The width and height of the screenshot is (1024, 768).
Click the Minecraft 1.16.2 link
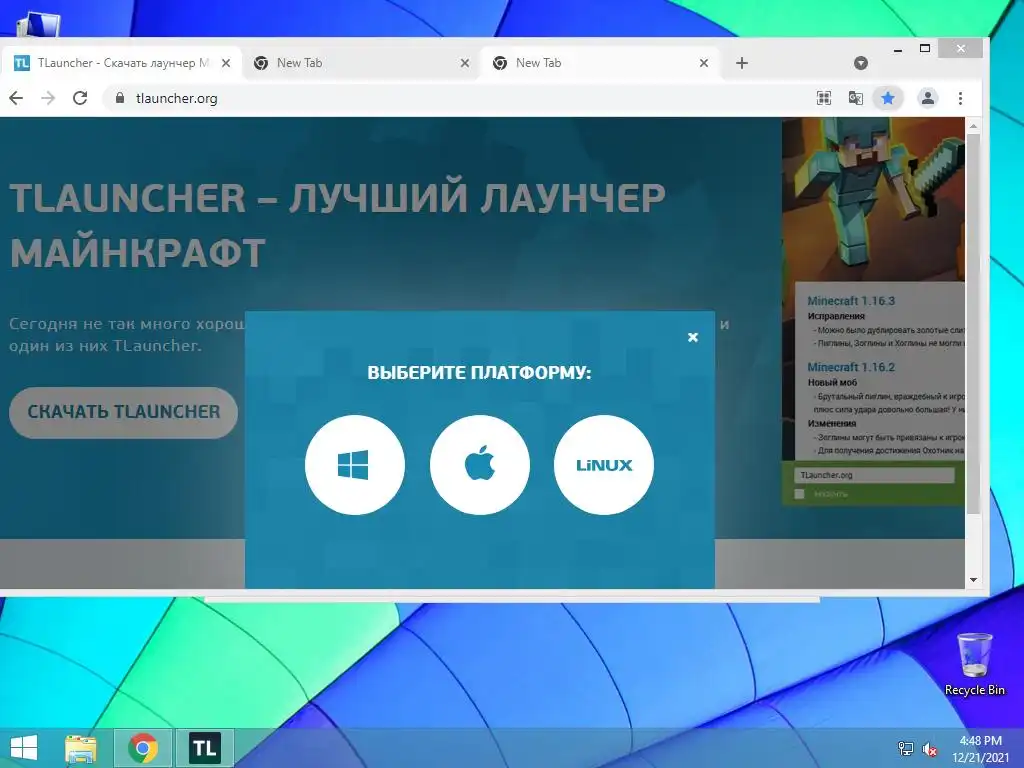[x=851, y=367]
